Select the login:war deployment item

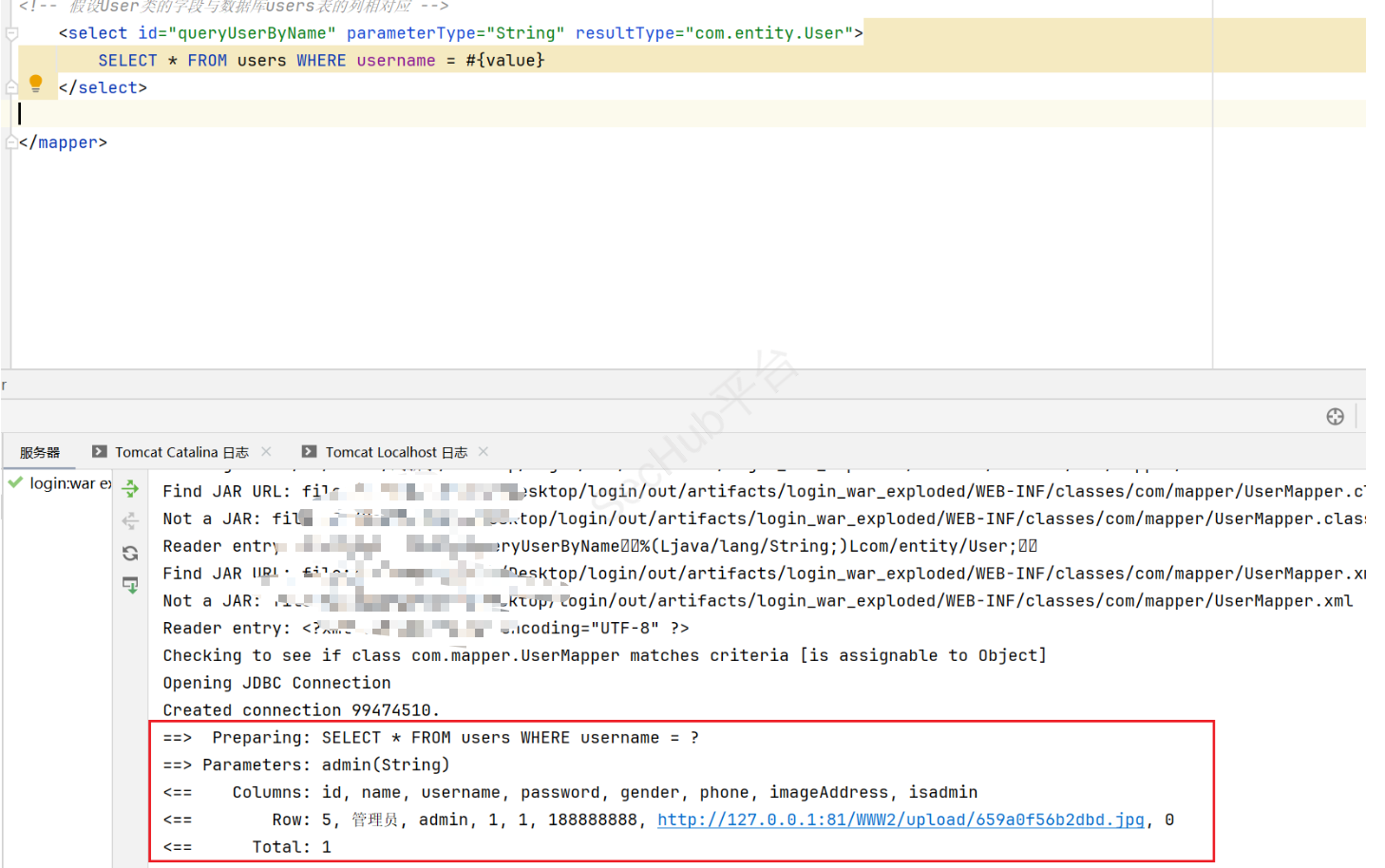[62, 483]
